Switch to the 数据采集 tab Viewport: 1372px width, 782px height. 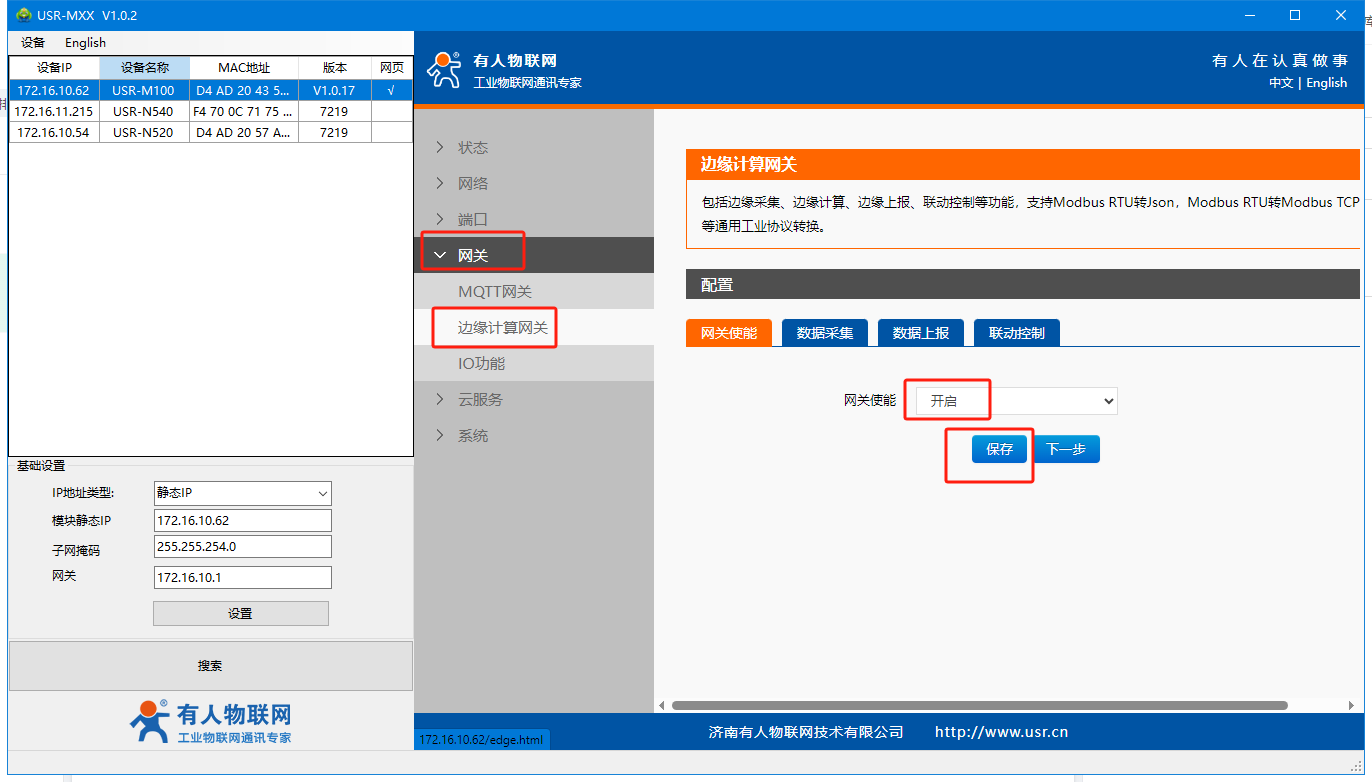pos(825,333)
